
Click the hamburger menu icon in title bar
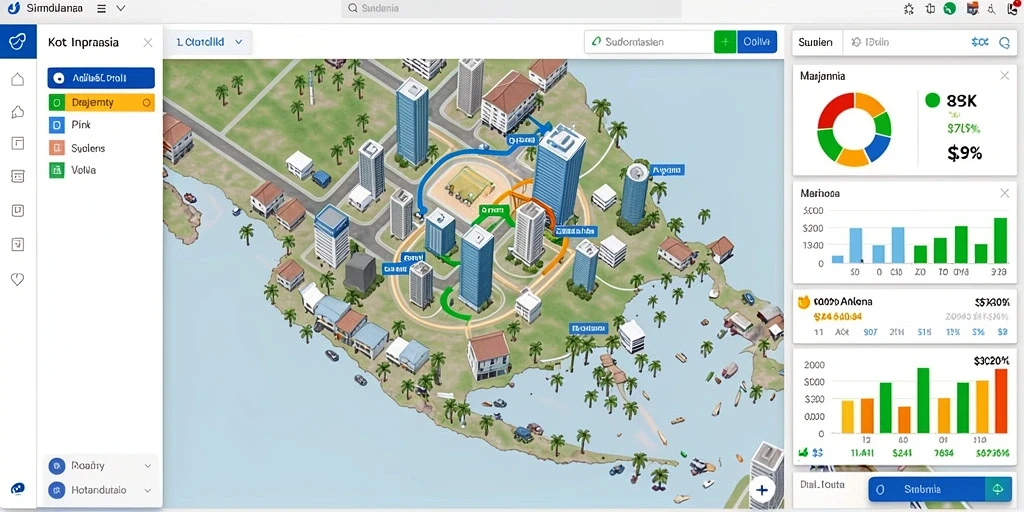click(101, 8)
